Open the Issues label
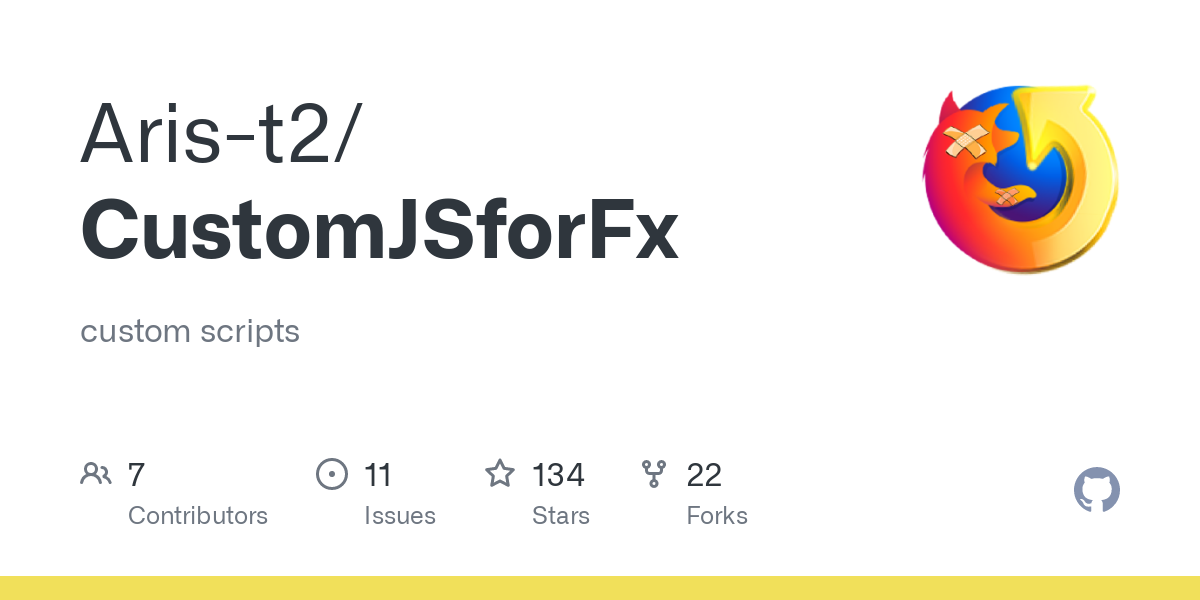Viewport: 1200px width, 600px height. point(400,516)
